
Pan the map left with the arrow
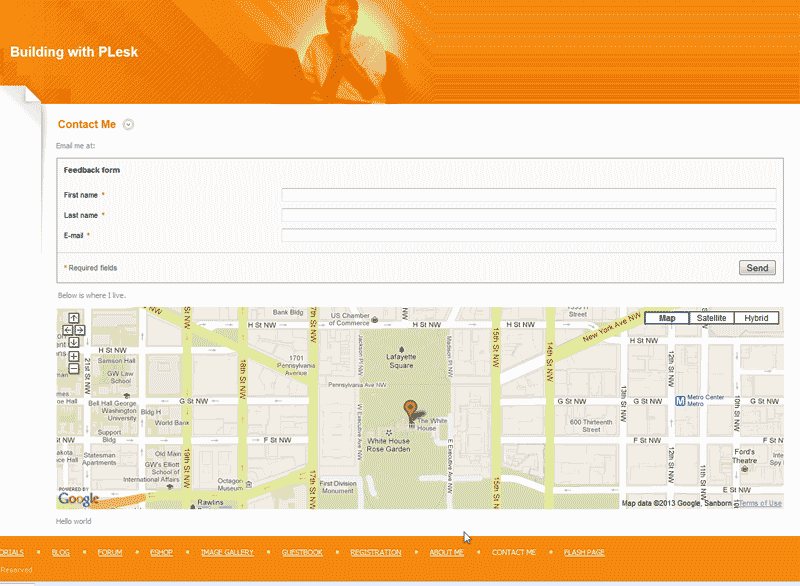(66, 330)
